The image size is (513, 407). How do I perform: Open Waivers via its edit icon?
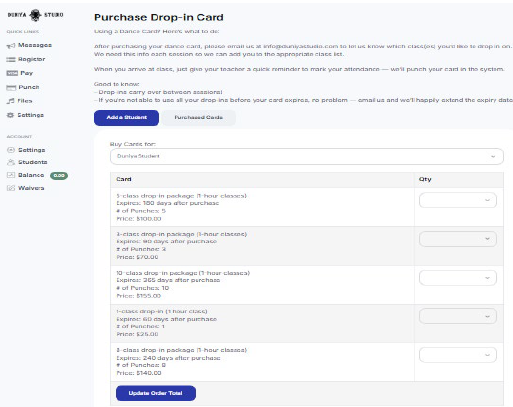click(x=11, y=188)
